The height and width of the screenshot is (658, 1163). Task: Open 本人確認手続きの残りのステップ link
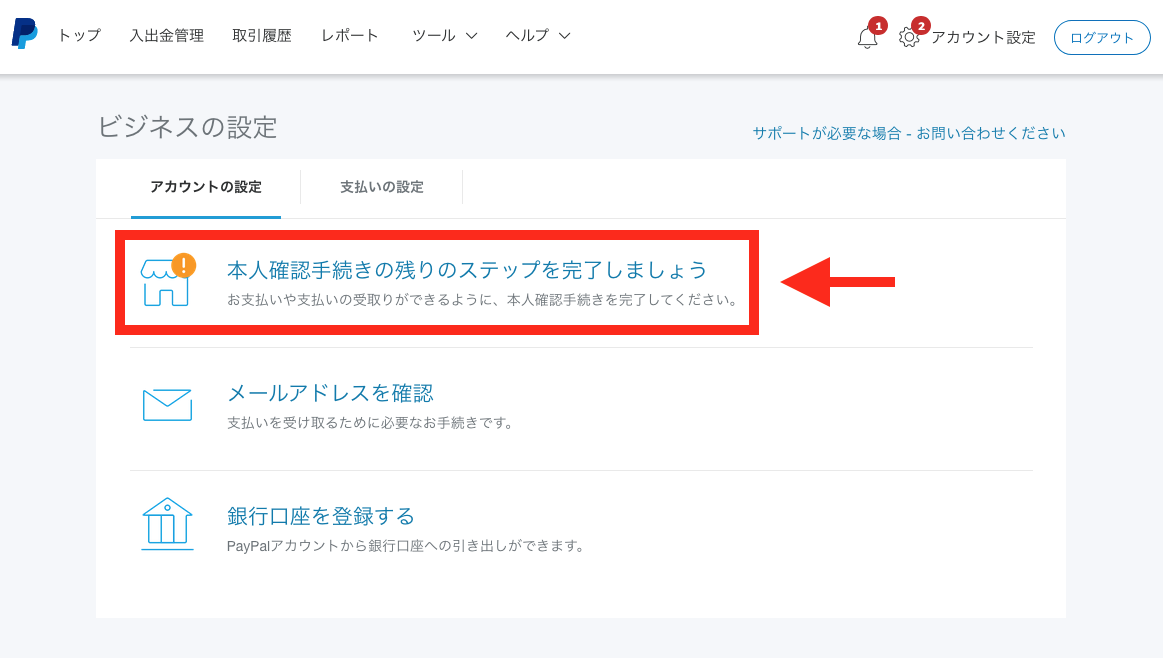click(x=467, y=270)
